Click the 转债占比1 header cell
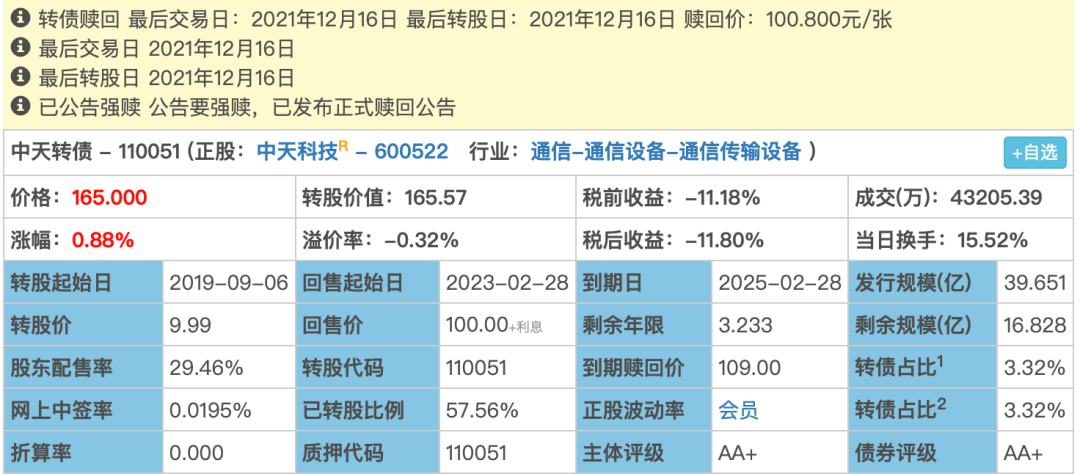The width and height of the screenshot is (1080, 474). coord(922,368)
